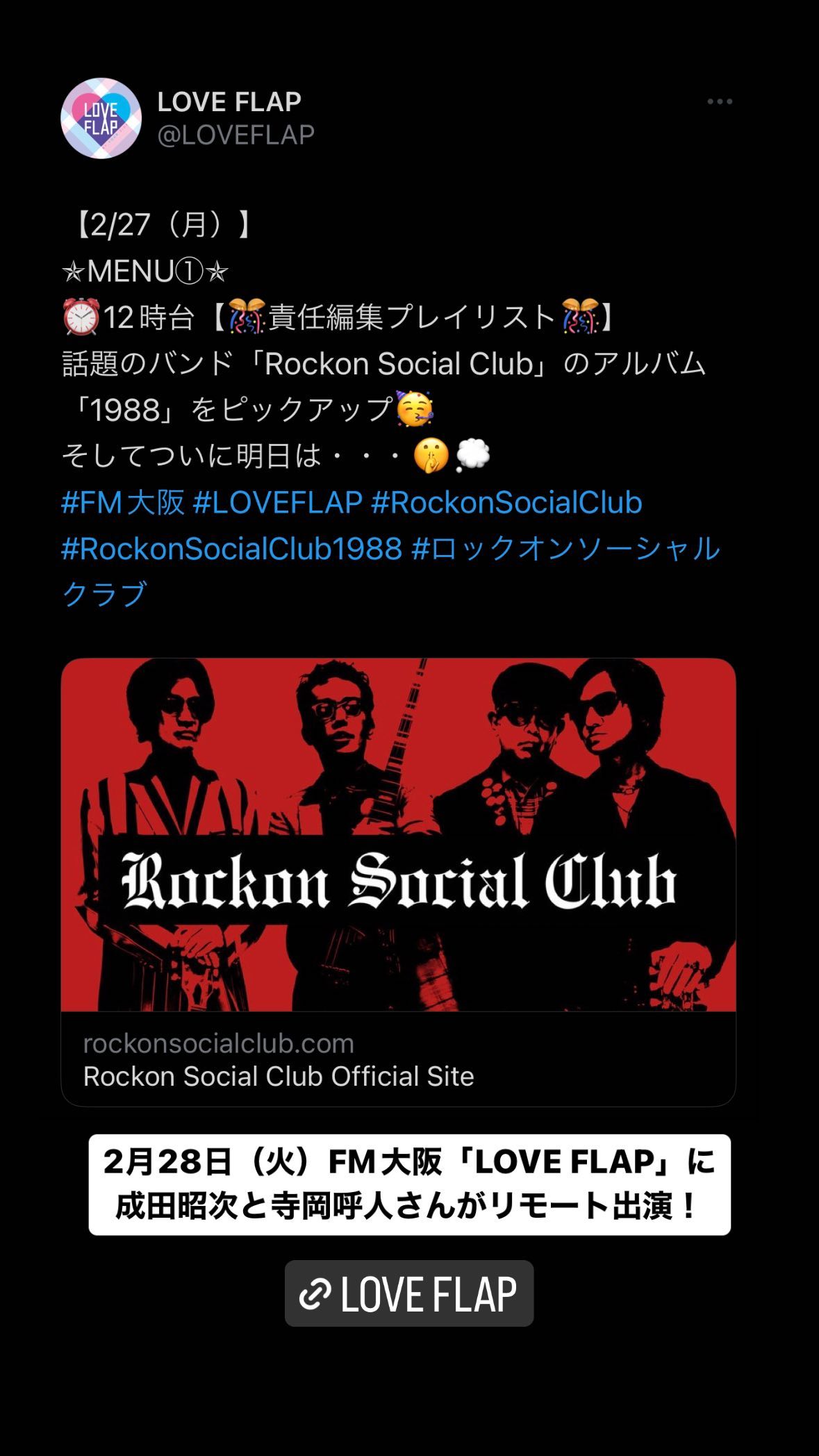Open the three-dot more options menu

(x=720, y=102)
